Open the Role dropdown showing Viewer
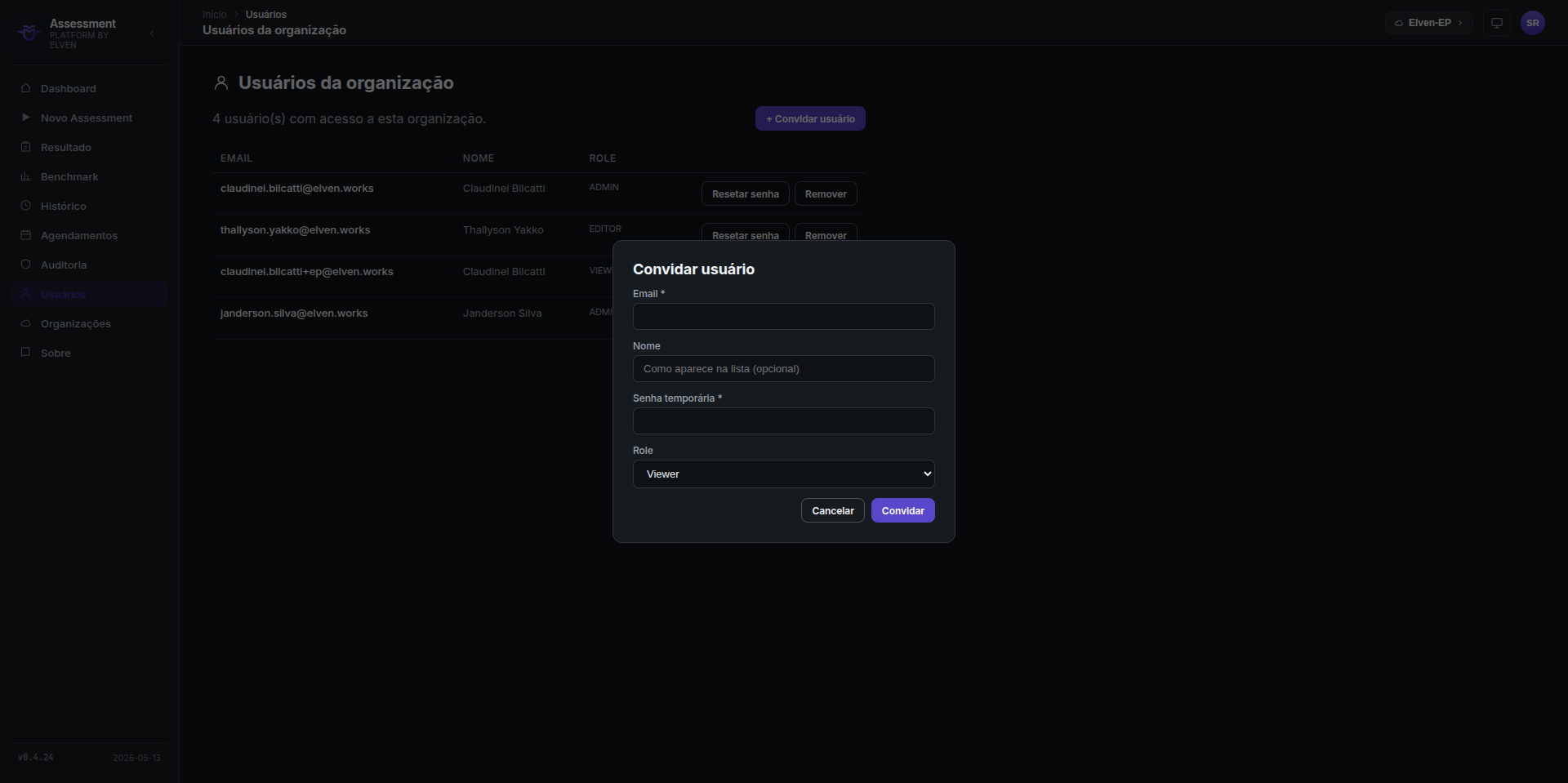The height and width of the screenshot is (783, 1568). tap(784, 474)
